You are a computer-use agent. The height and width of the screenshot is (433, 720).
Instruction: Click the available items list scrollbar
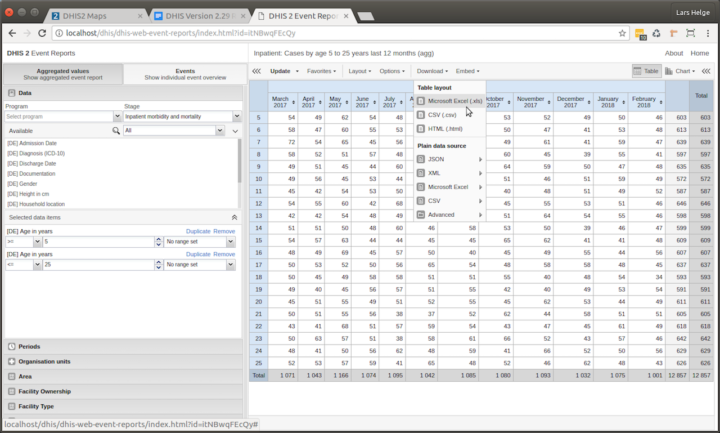(239, 161)
